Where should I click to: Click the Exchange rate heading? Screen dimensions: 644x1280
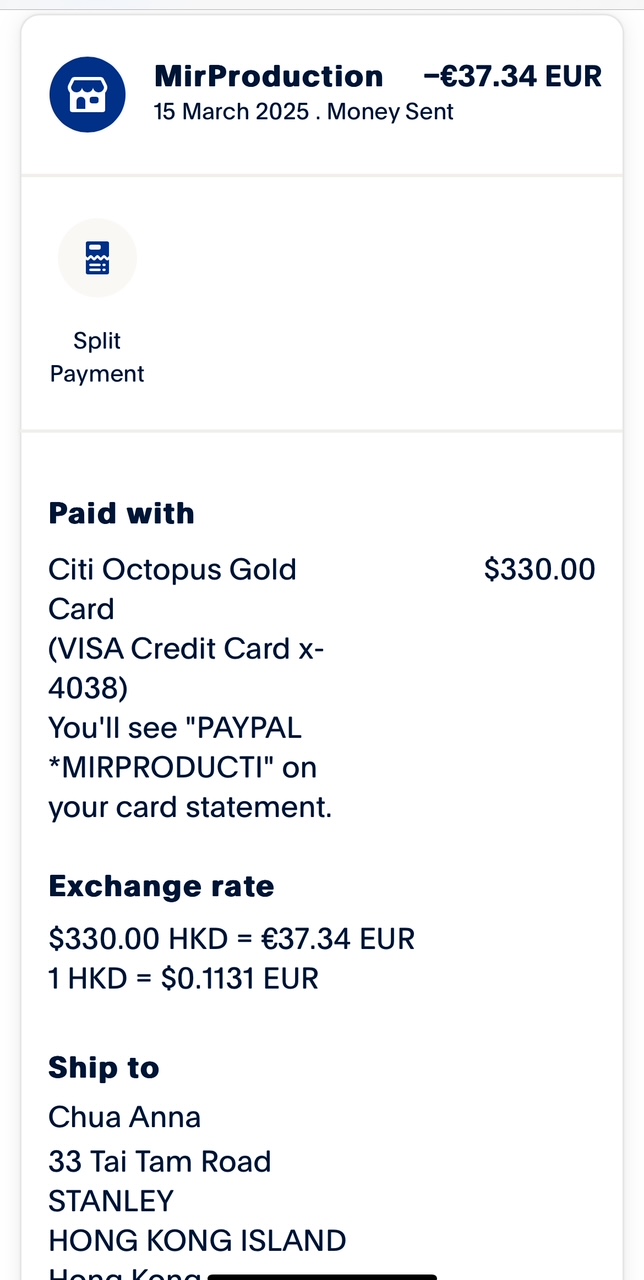161,886
